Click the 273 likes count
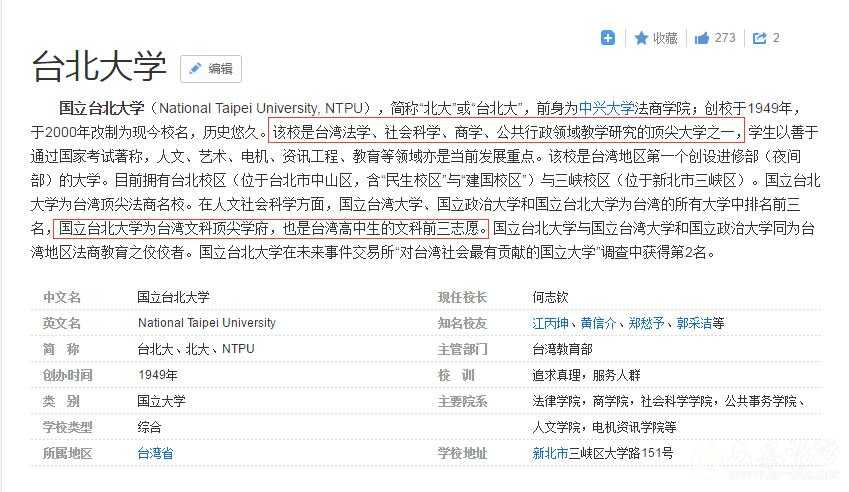 725,38
